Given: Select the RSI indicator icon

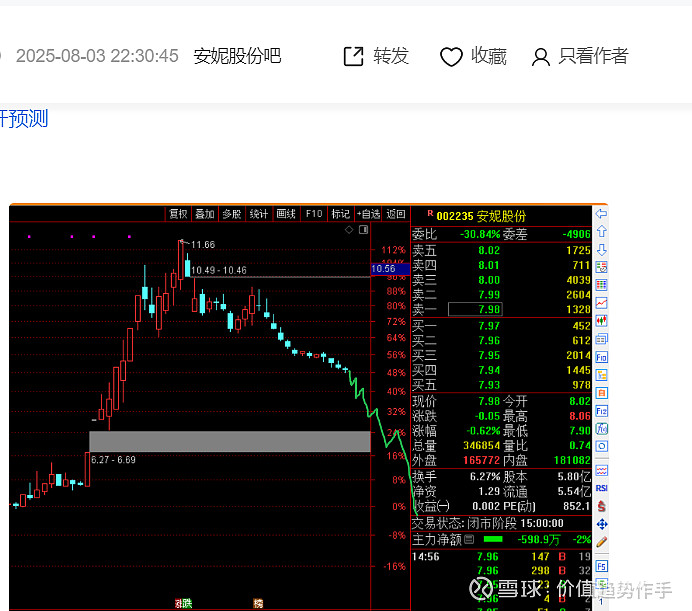Looking at the screenshot, I should pyautogui.click(x=601, y=488).
